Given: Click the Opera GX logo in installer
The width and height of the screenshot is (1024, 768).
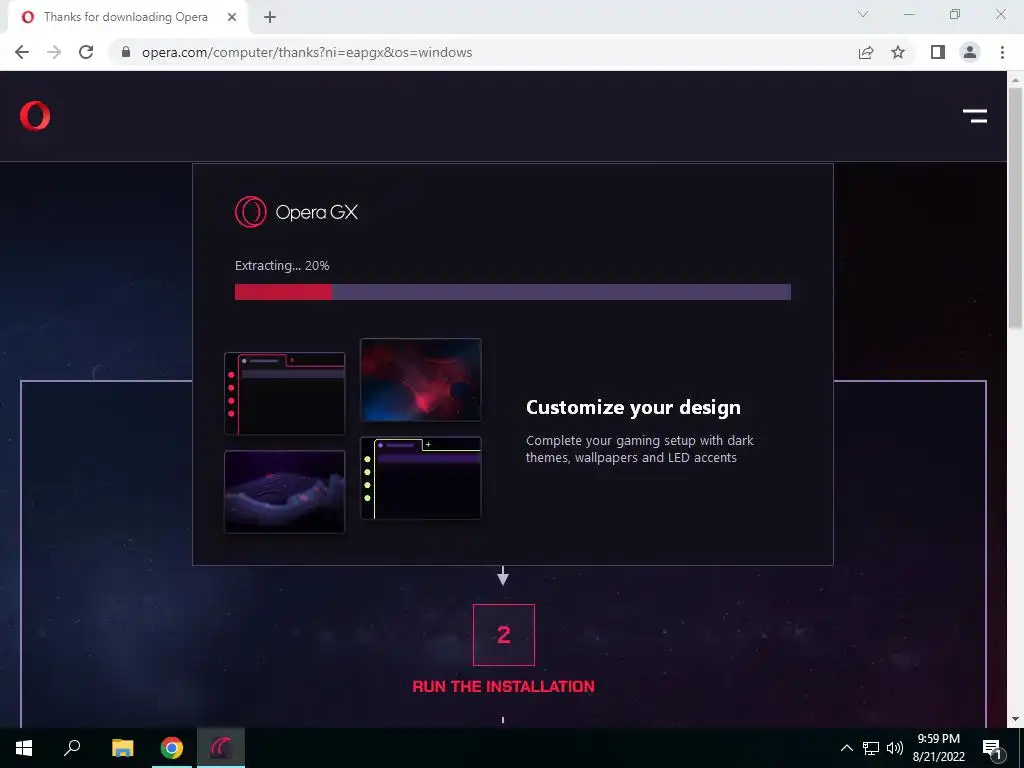Looking at the screenshot, I should [x=296, y=212].
